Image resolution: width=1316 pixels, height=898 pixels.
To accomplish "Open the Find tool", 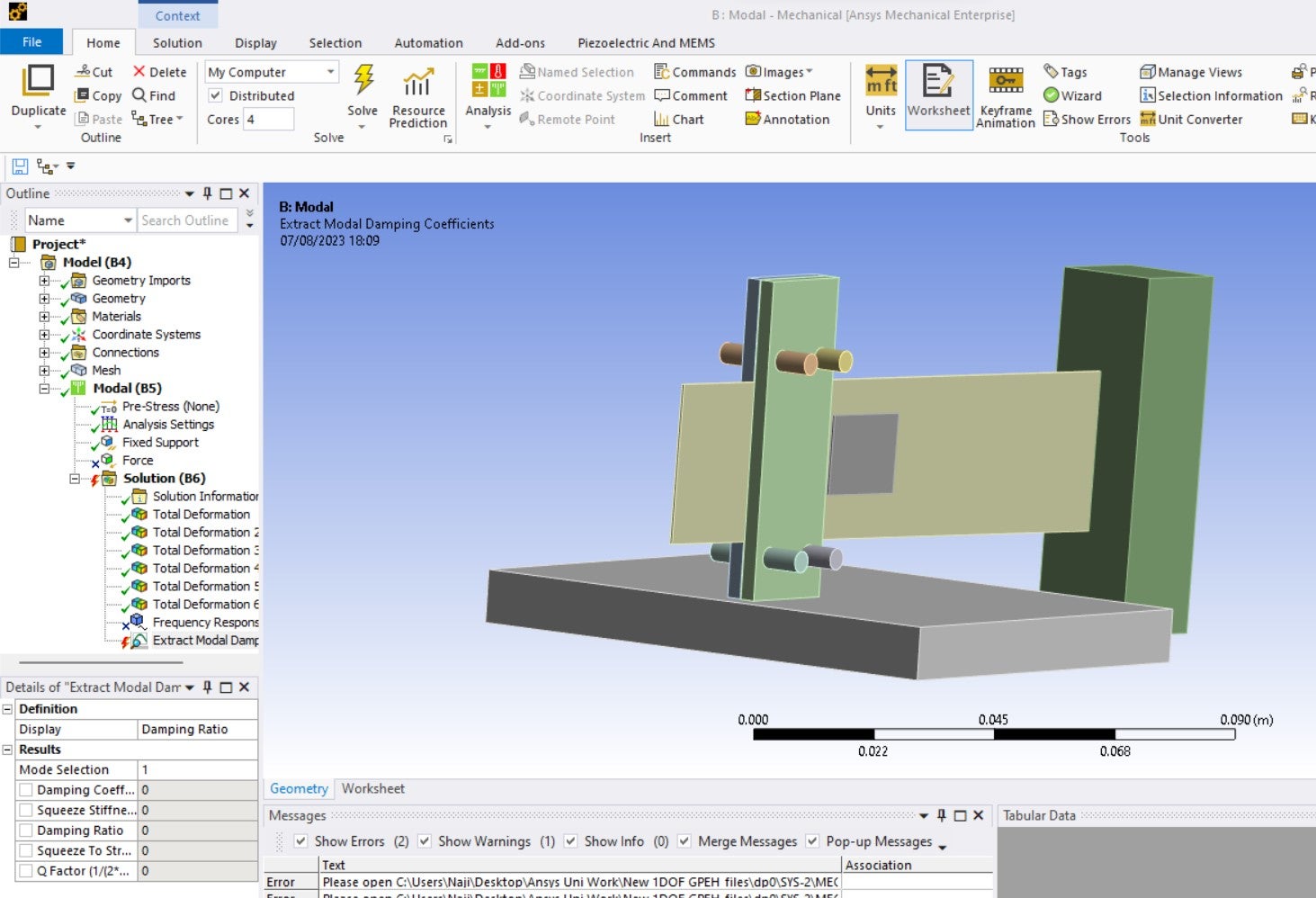I will pyautogui.click(x=153, y=95).
